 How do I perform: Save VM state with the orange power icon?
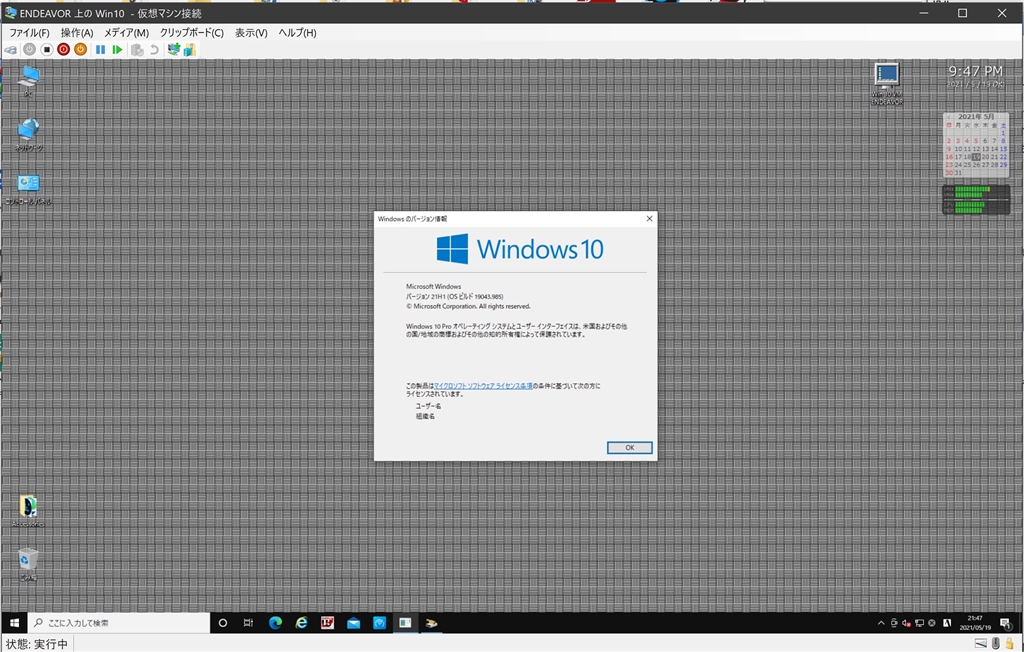click(x=80, y=50)
